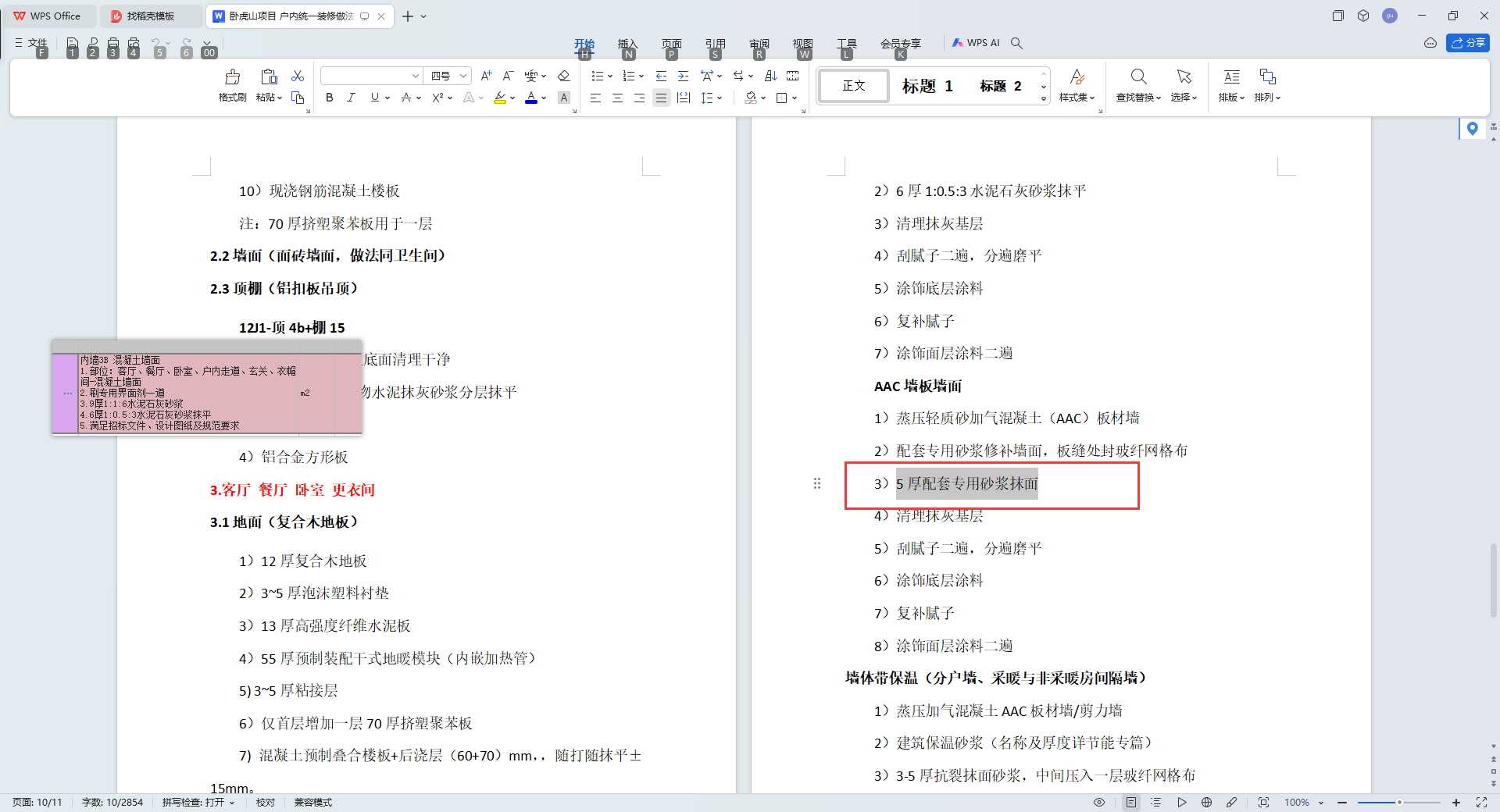Open the 引用 ribbon tab
Screen dimensions: 1500x812
tap(716, 44)
